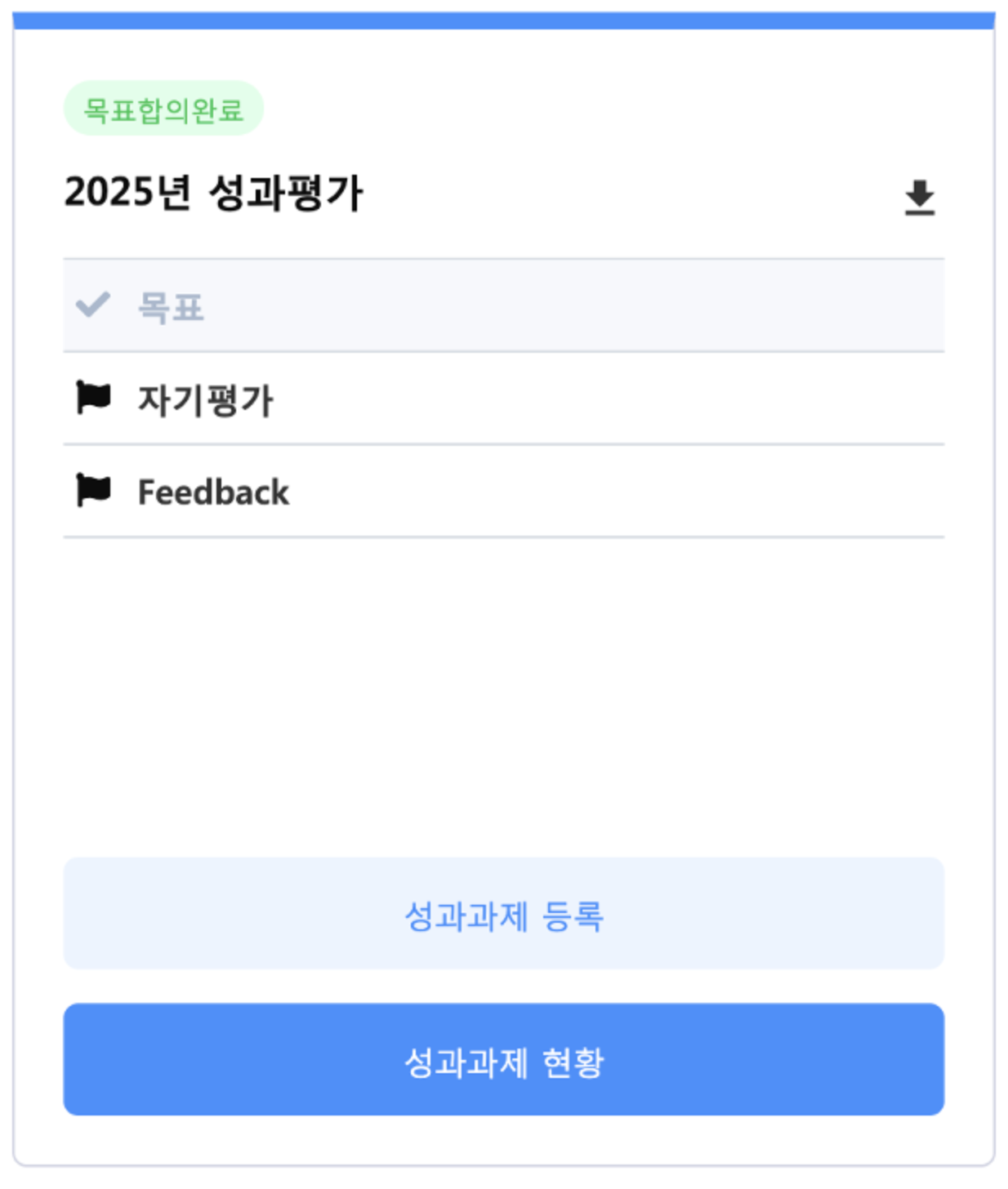Click the word 현황 in the blue button
Viewport: 1008px width, 1189px height.
[x=573, y=1062]
